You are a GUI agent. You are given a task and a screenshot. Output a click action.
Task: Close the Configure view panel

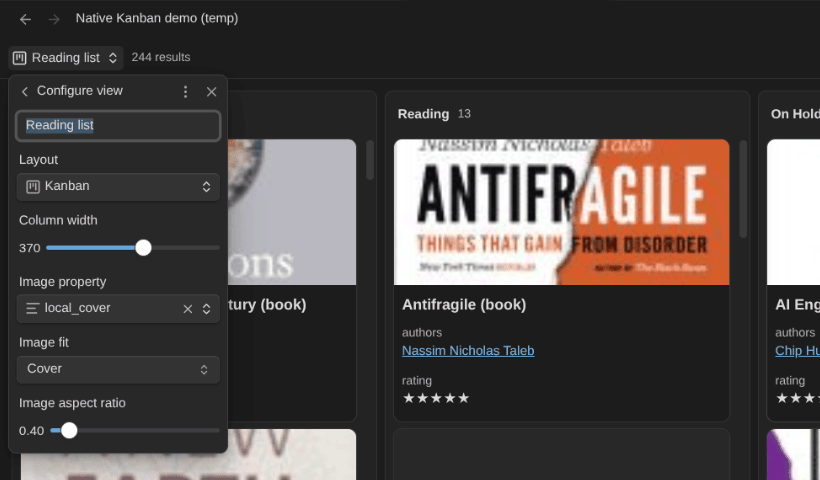[211, 92]
